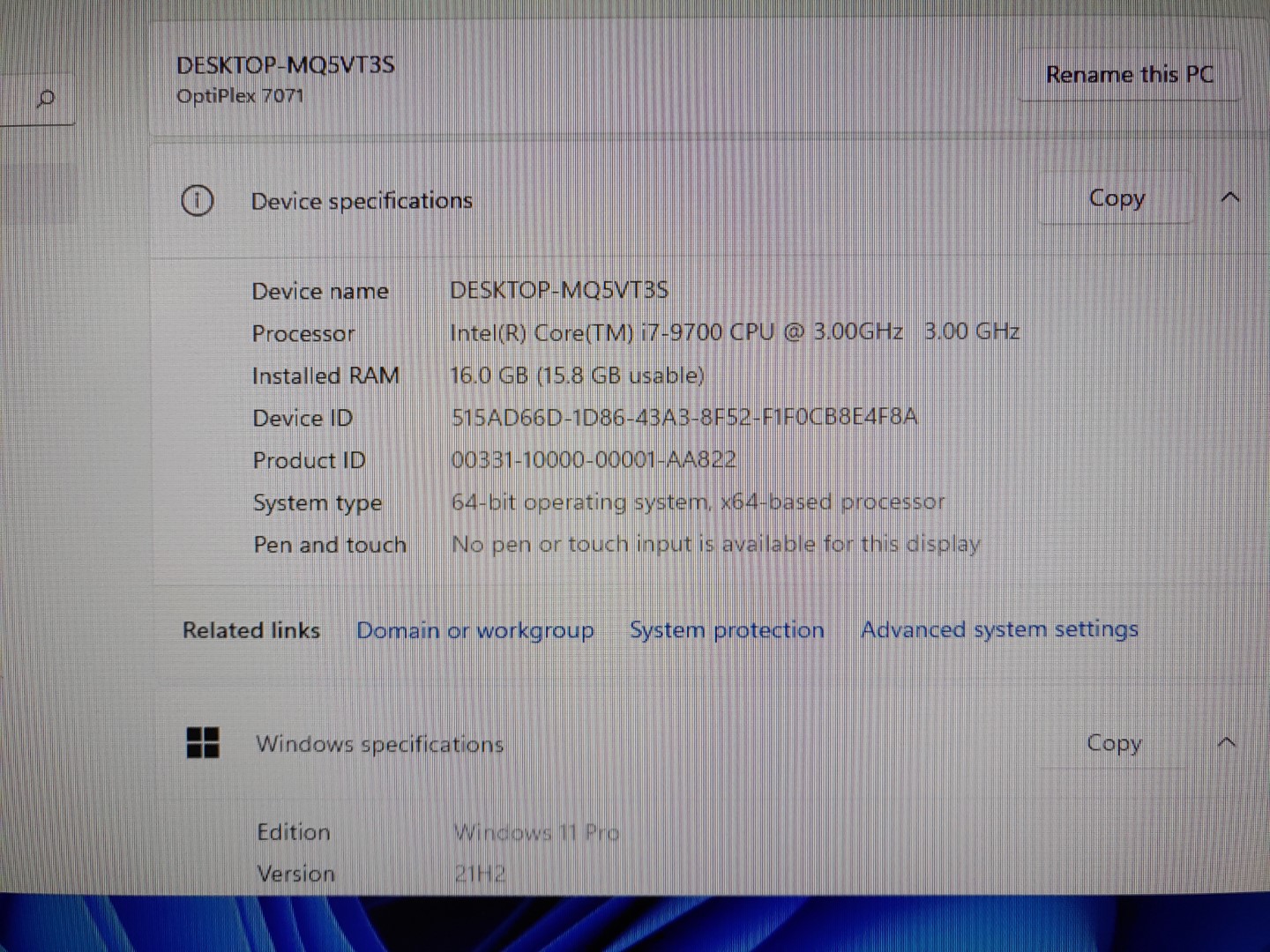Click the Device ID label
The image size is (1270, 952).
tap(303, 418)
